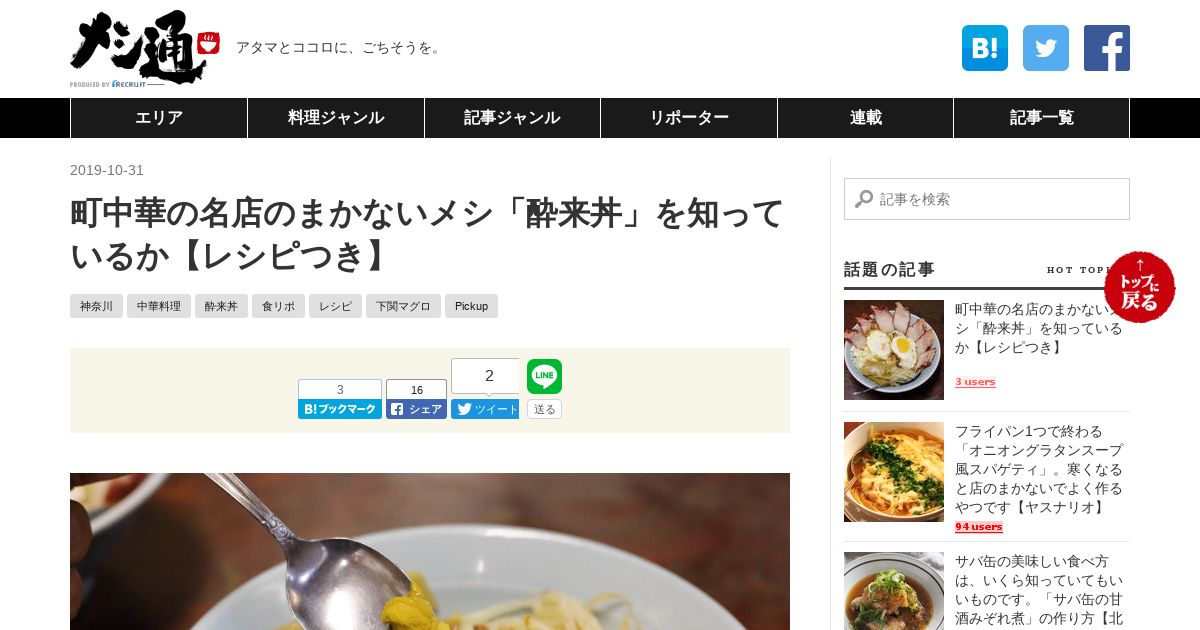Click the 下関マグロ tag
The image size is (1200, 630).
(403, 306)
